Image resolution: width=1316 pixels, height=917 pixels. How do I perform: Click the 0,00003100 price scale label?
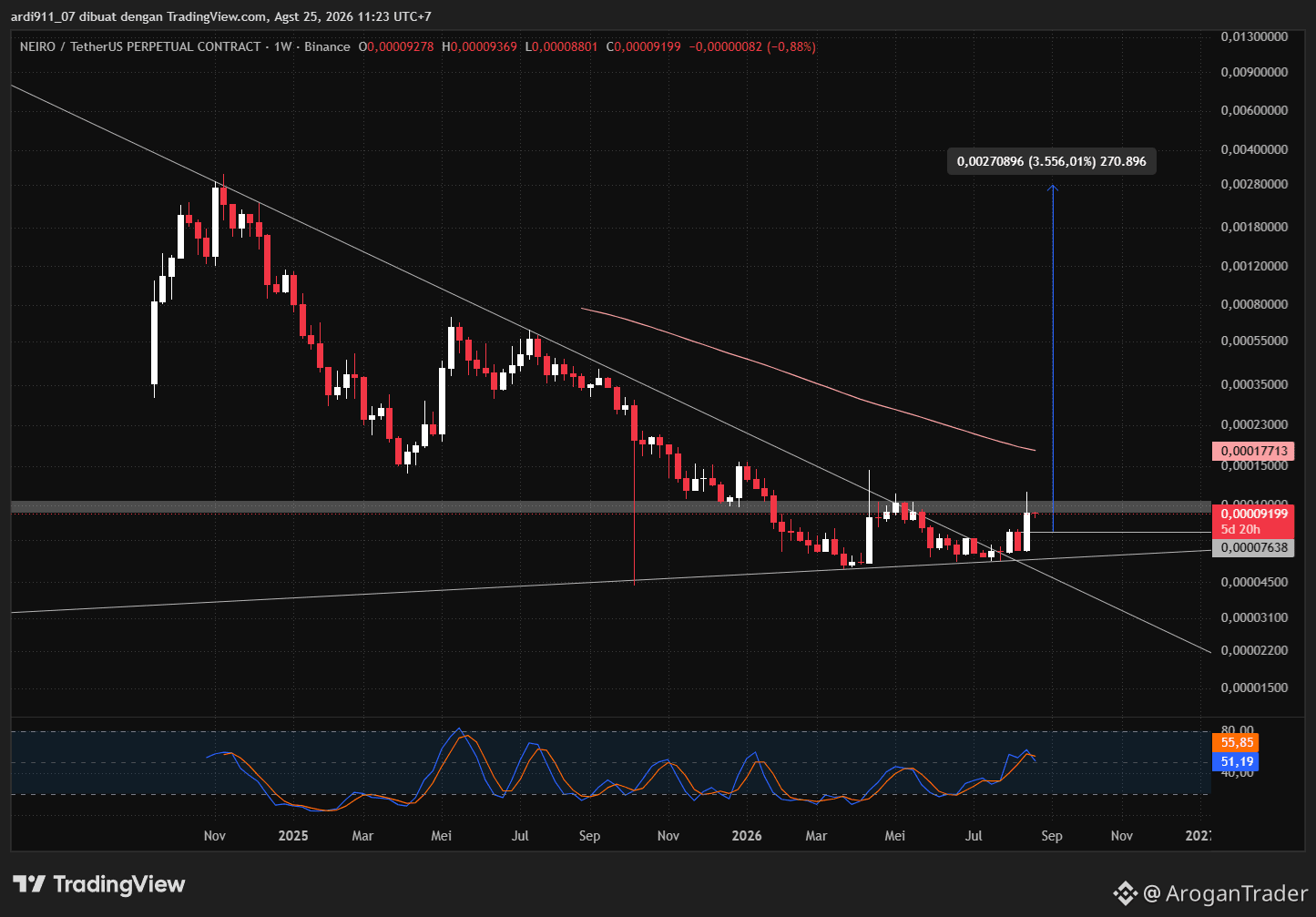tap(1254, 617)
